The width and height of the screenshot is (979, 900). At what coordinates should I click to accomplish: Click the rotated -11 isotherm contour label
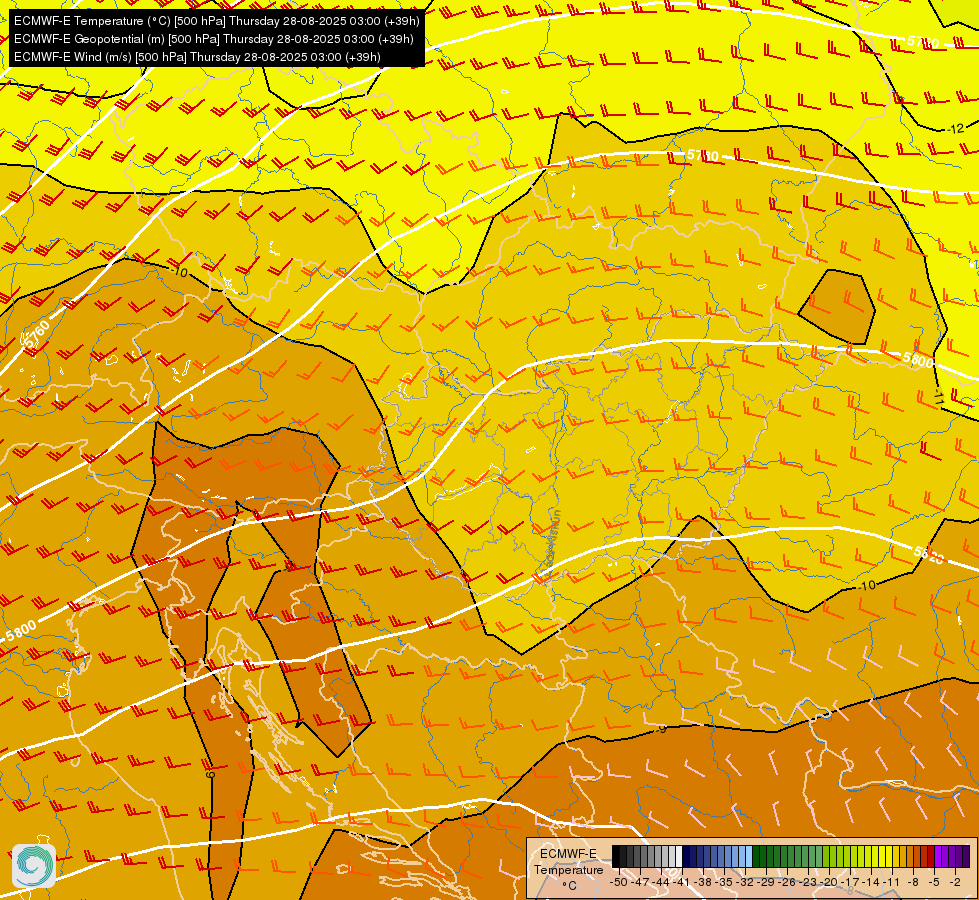click(939, 397)
